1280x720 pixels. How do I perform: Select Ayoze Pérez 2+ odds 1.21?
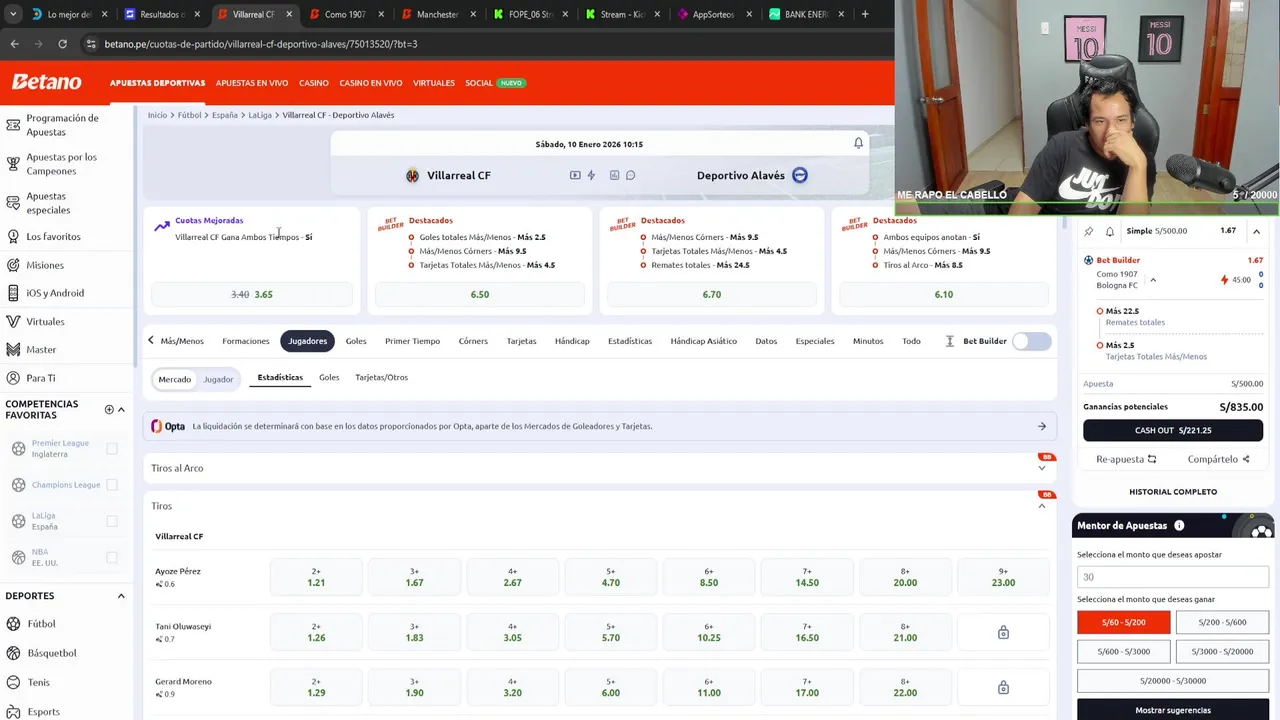pyautogui.click(x=316, y=577)
